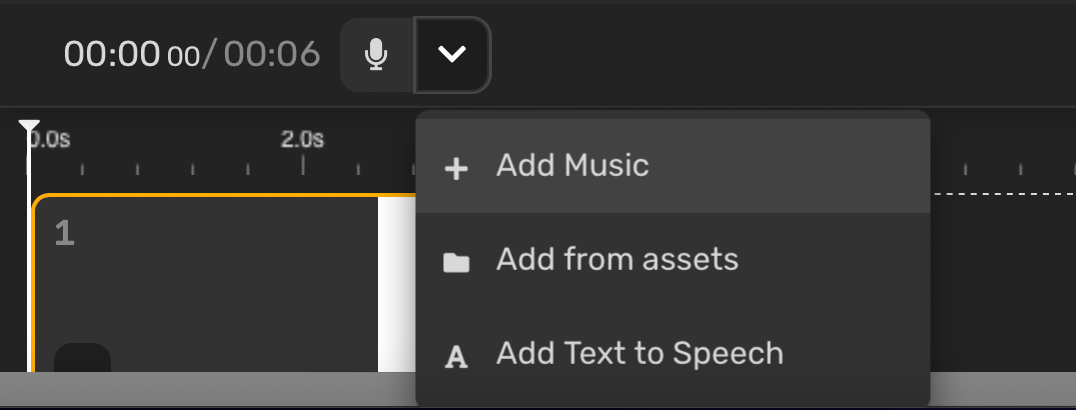Click the 2.0s mark on the ruler

tap(302, 139)
